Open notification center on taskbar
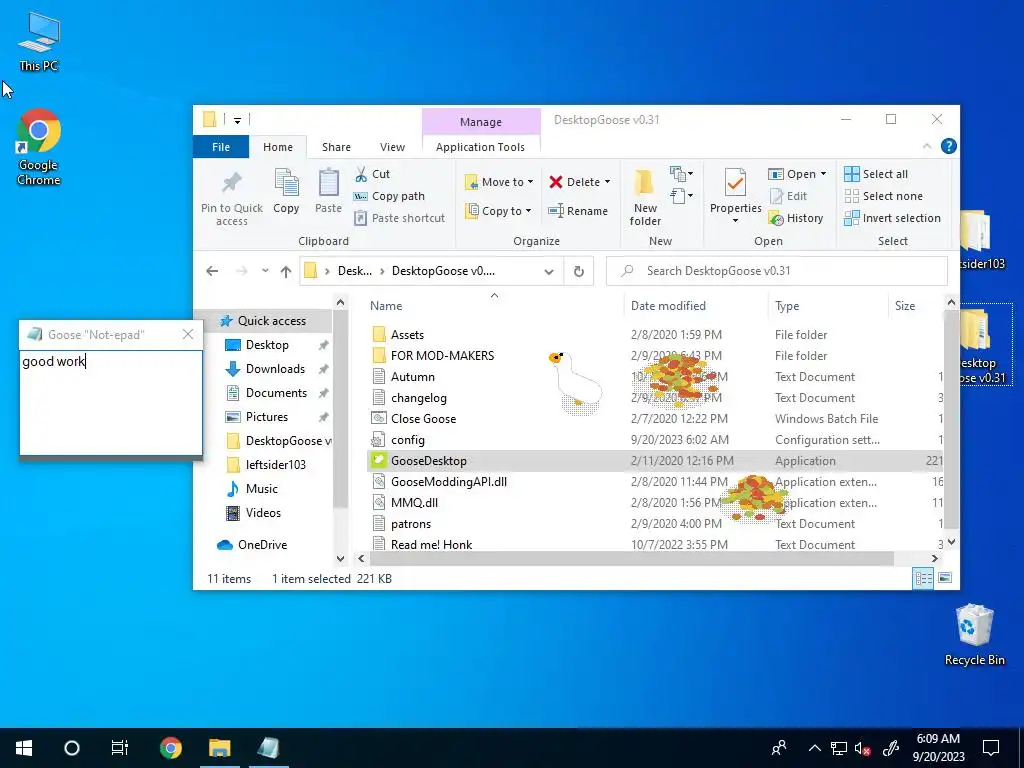 pos(991,748)
